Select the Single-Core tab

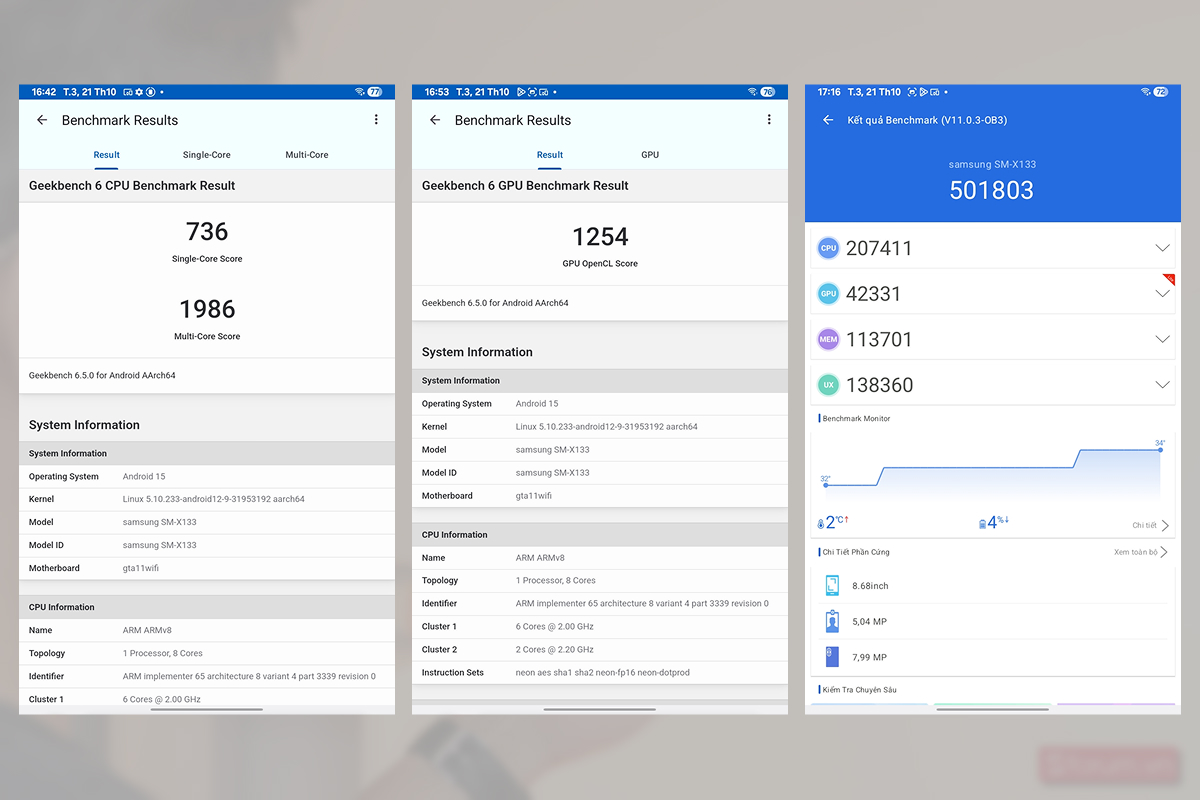(x=207, y=155)
